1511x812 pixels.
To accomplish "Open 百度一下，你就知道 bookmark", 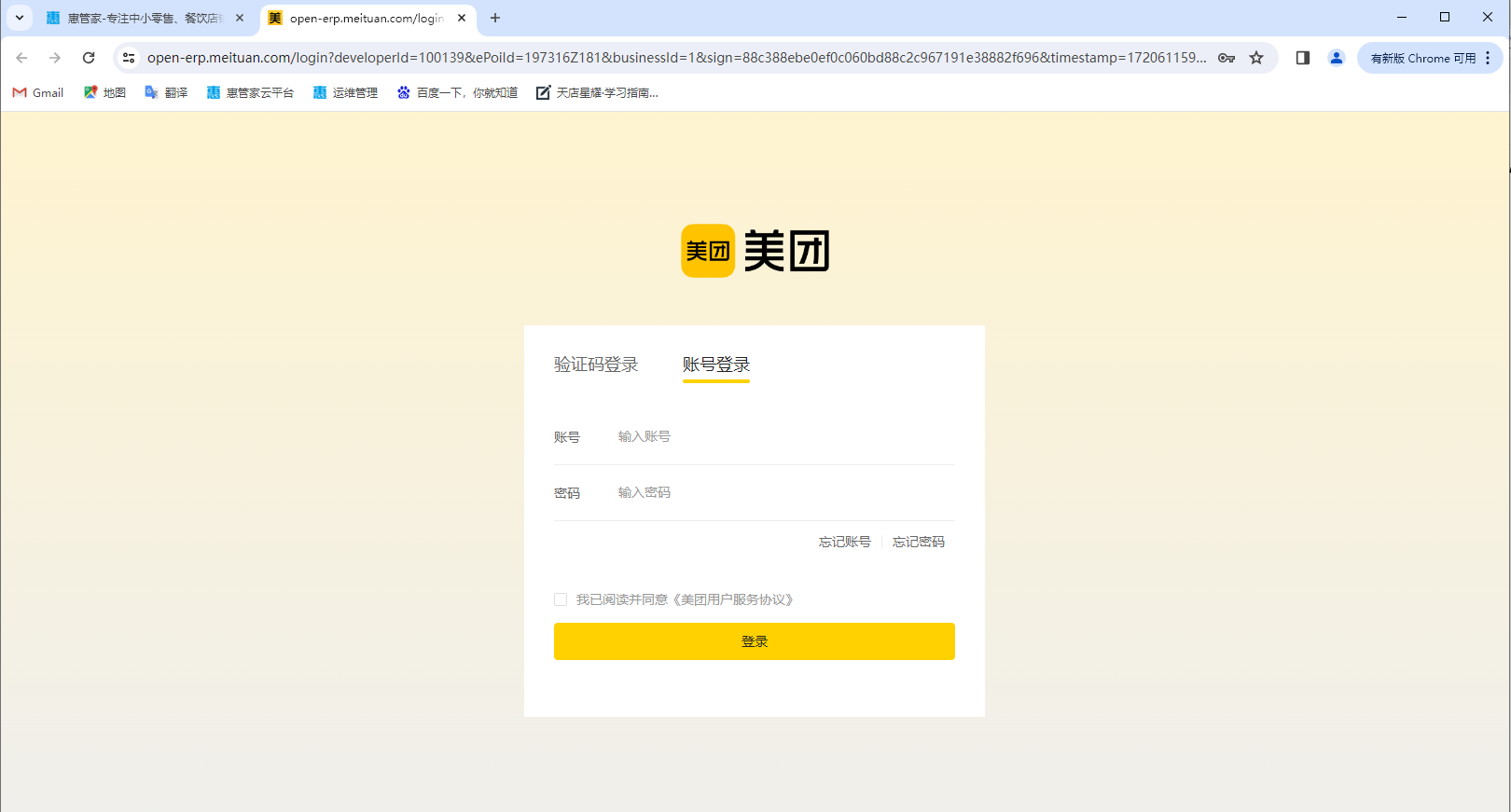I will [457, 92].
